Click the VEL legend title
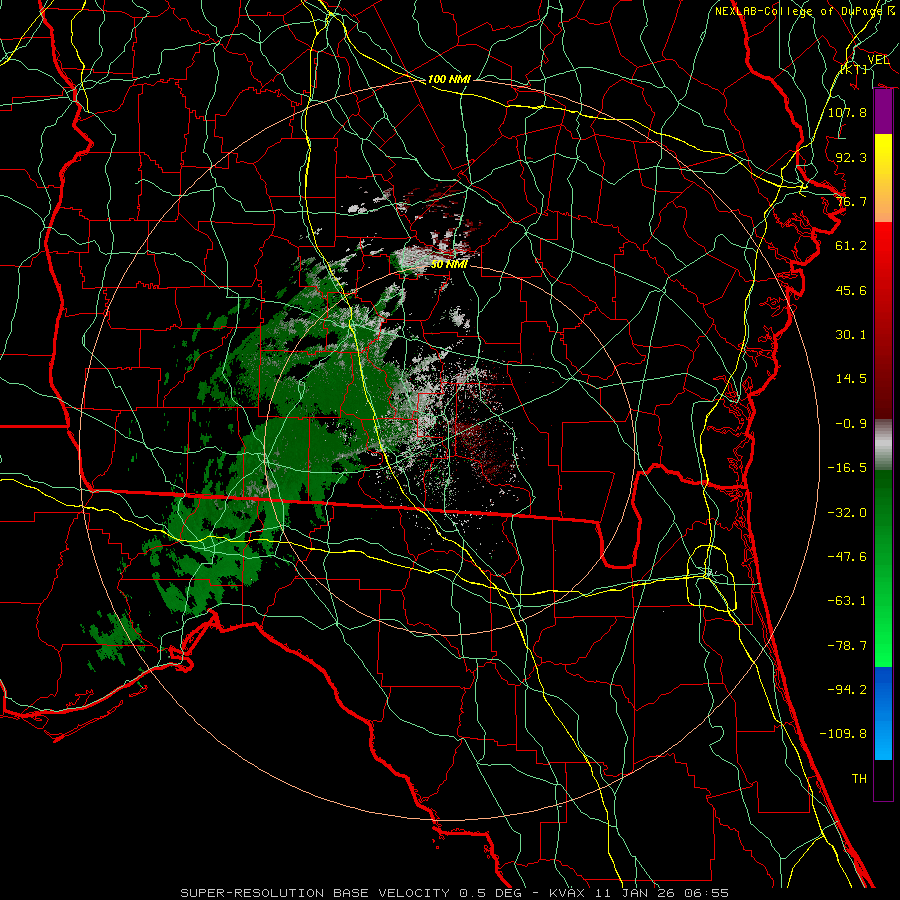 tap(878, 60)
